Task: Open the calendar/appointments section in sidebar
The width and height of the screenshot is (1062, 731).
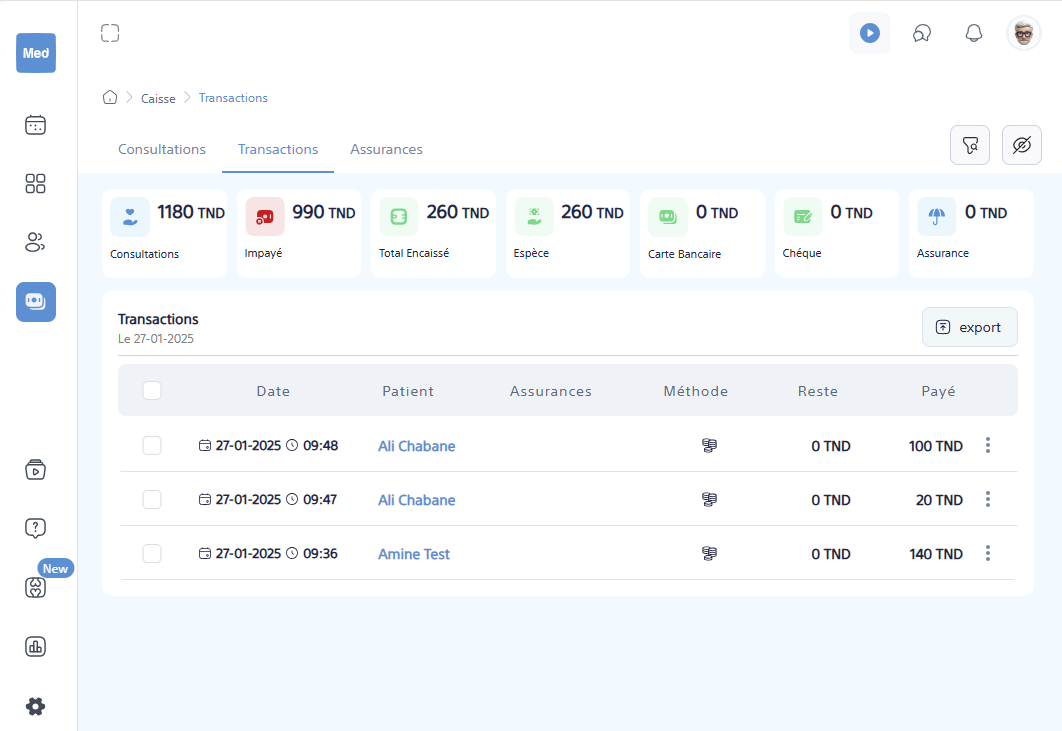Action: pos(35,125)
